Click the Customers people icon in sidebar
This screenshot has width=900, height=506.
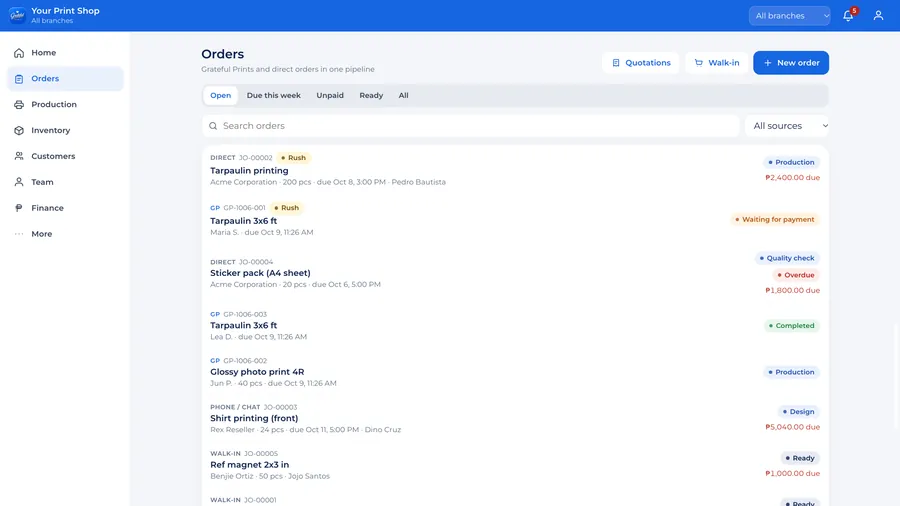pos(19,156)
